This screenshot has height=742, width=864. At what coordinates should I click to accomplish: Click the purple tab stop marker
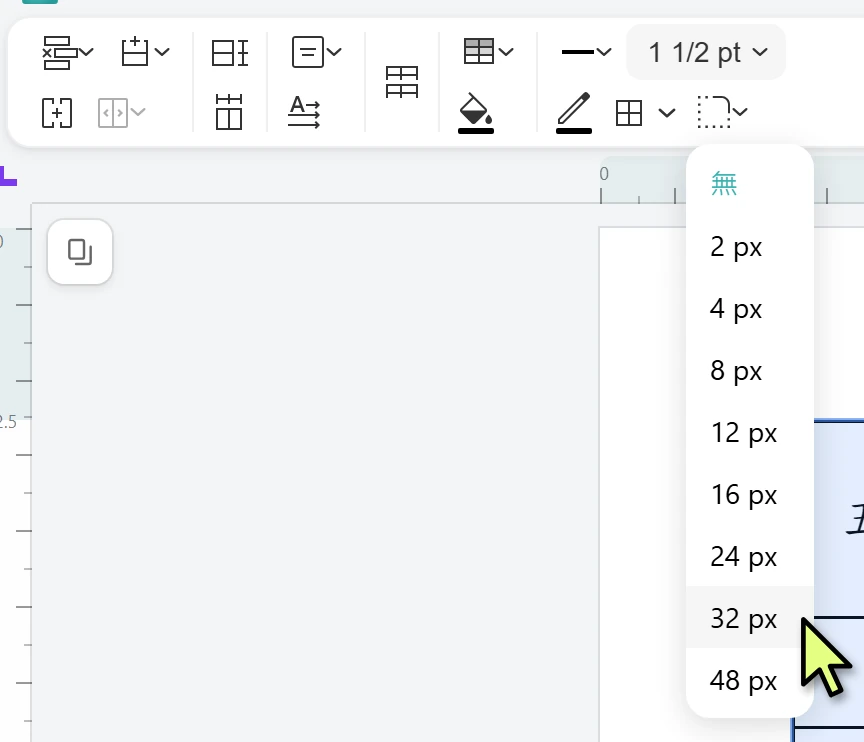(8, 176)
